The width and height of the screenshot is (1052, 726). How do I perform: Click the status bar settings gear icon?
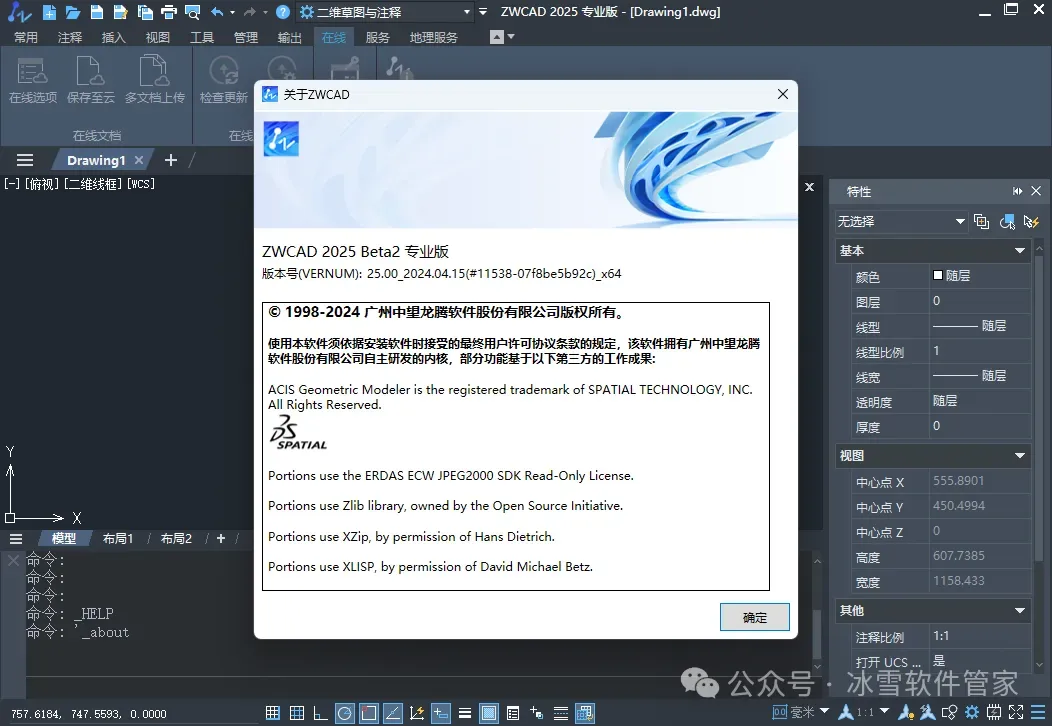point(971,712)
